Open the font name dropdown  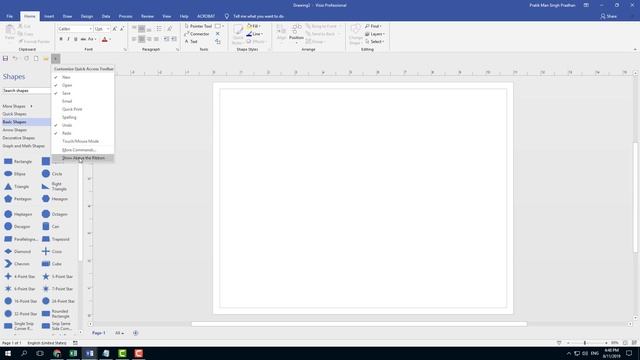[90, 29]
